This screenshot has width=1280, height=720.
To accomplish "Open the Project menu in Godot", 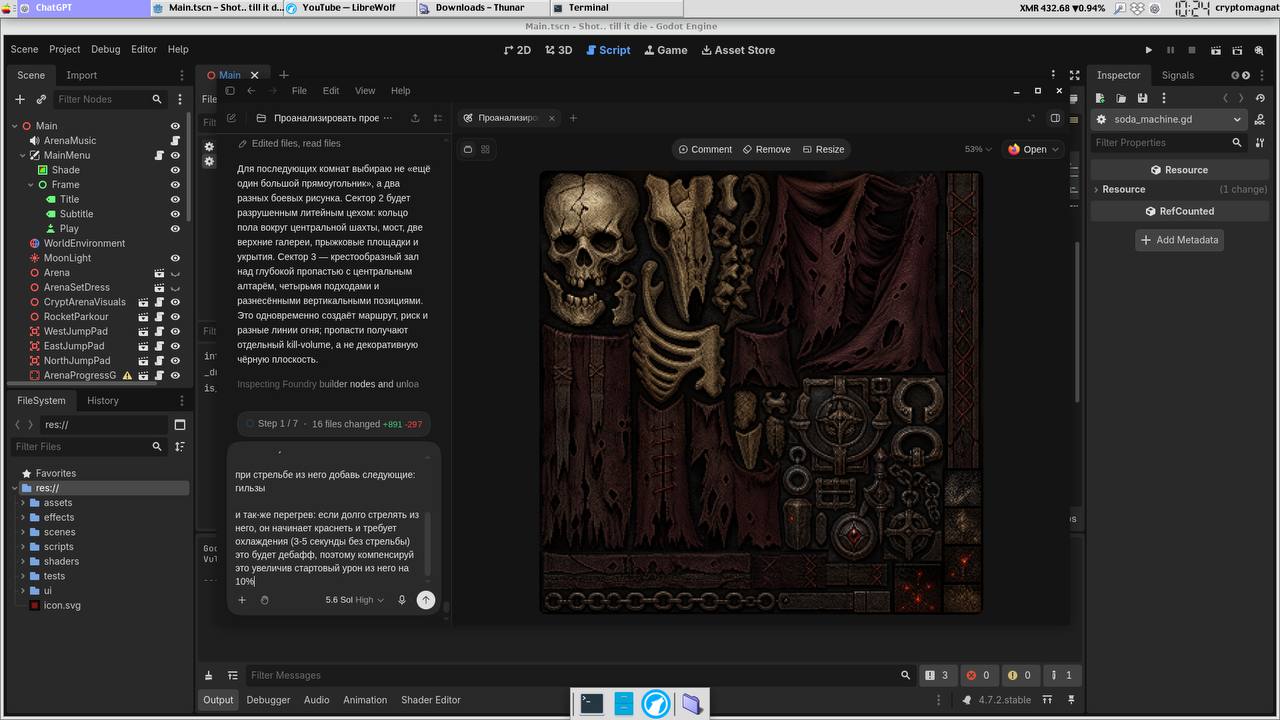I will tap(64, 49).
